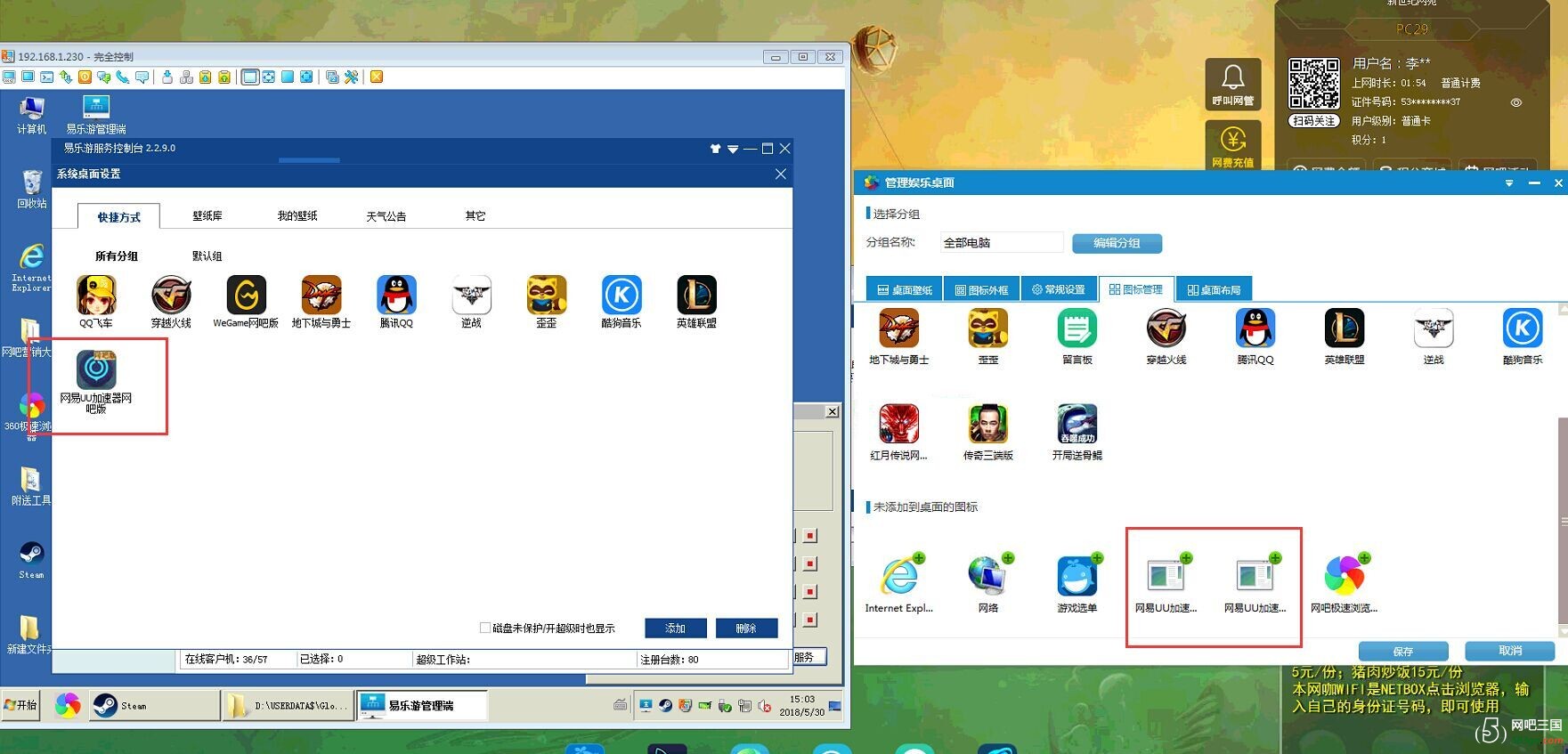Toggle 磁盘未保护/开超级时也显示 checkbox

click(x=485, y=628)
